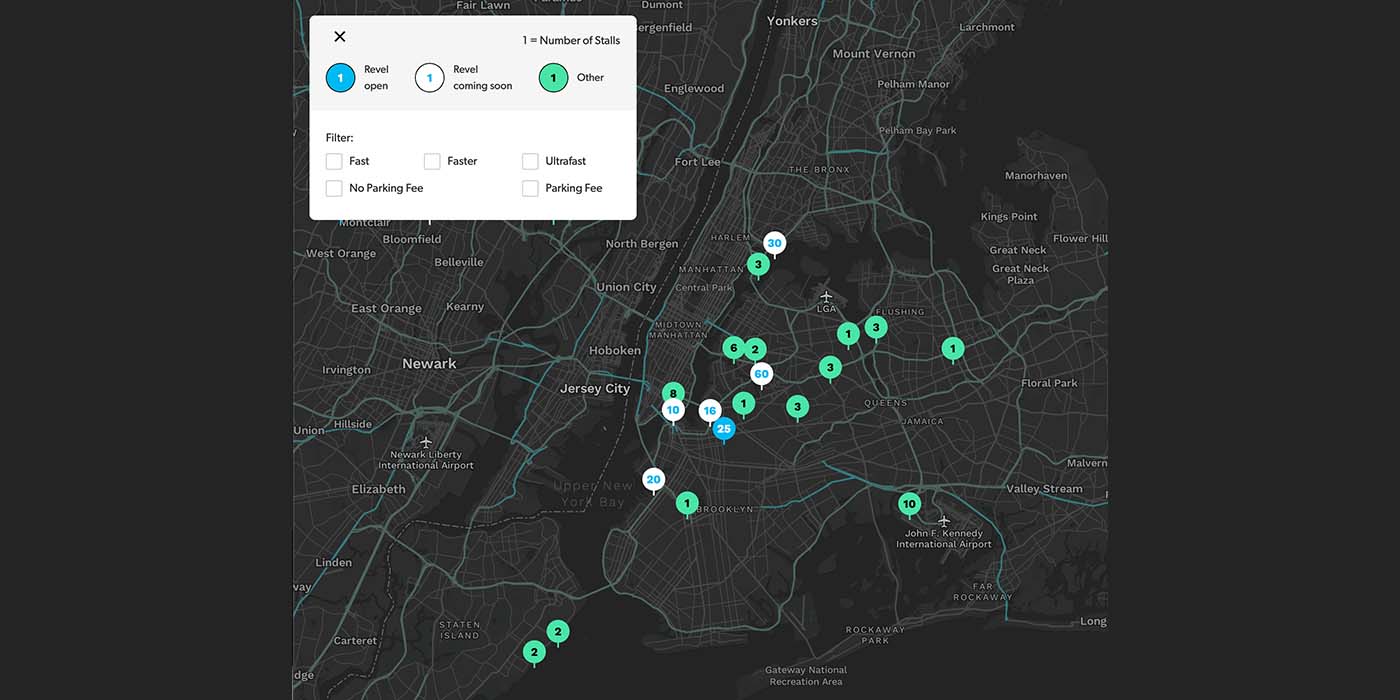Click the 30-stall marker near Harlem

click(774, 242)
